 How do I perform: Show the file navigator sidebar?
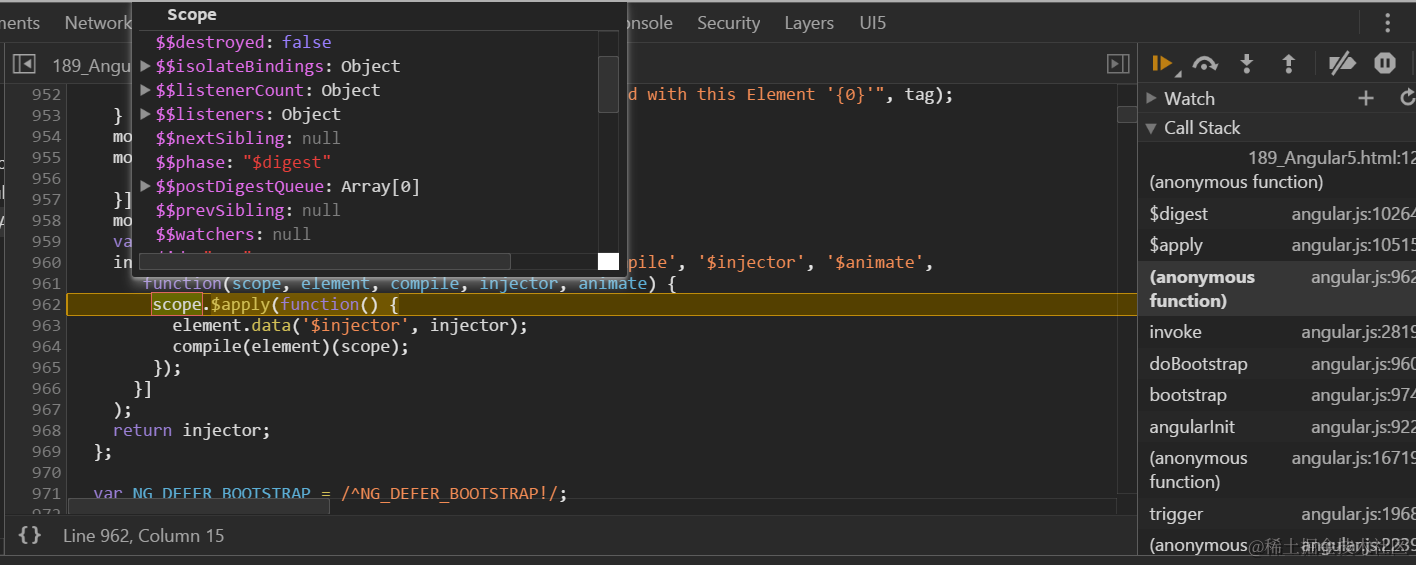[24, 65]
